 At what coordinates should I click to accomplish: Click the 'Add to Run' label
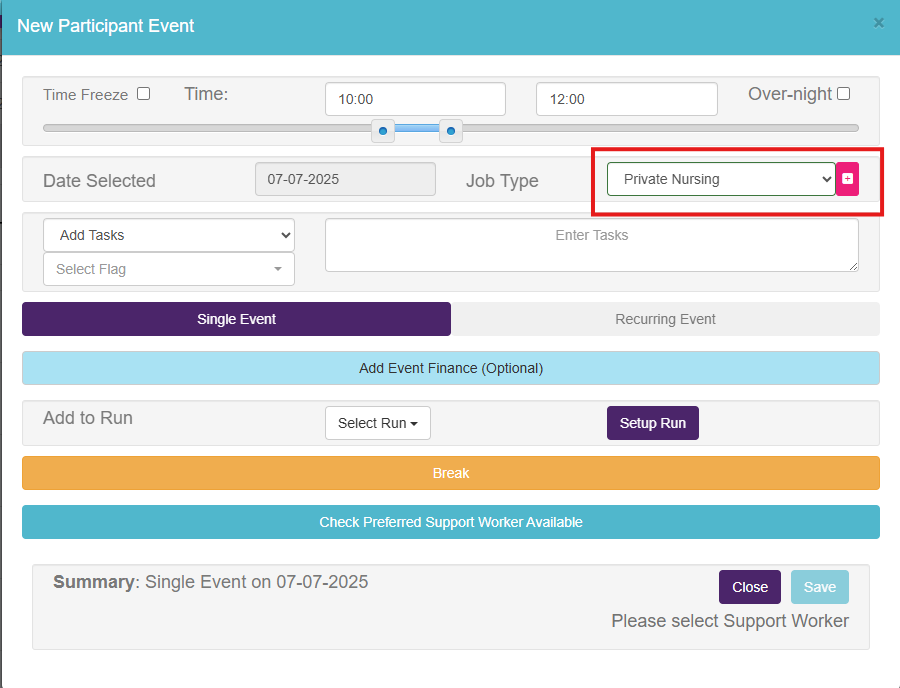pos(88,418)
